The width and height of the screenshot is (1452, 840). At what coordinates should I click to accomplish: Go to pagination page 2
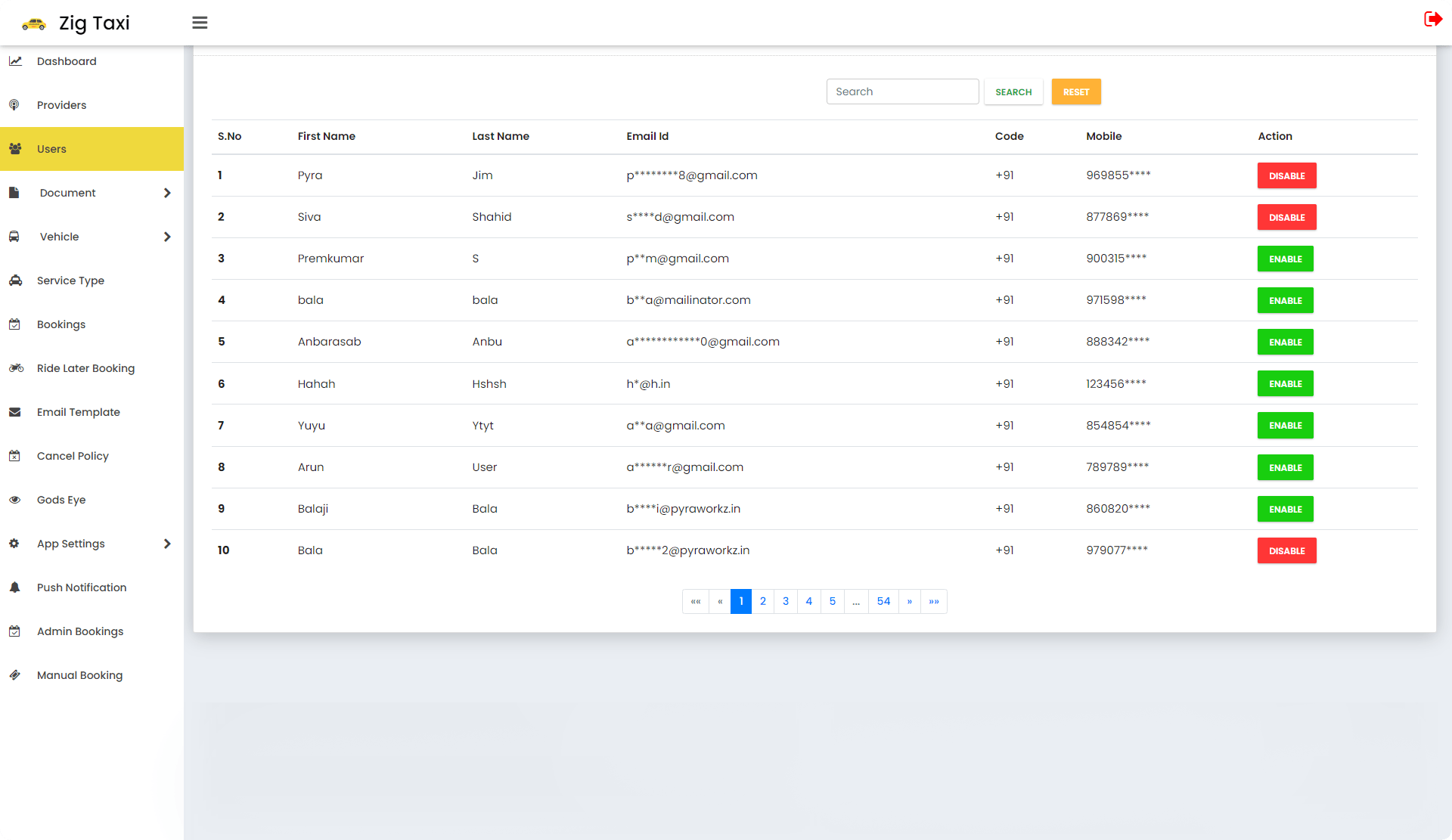pyautogui.click(x=762, y=601)
